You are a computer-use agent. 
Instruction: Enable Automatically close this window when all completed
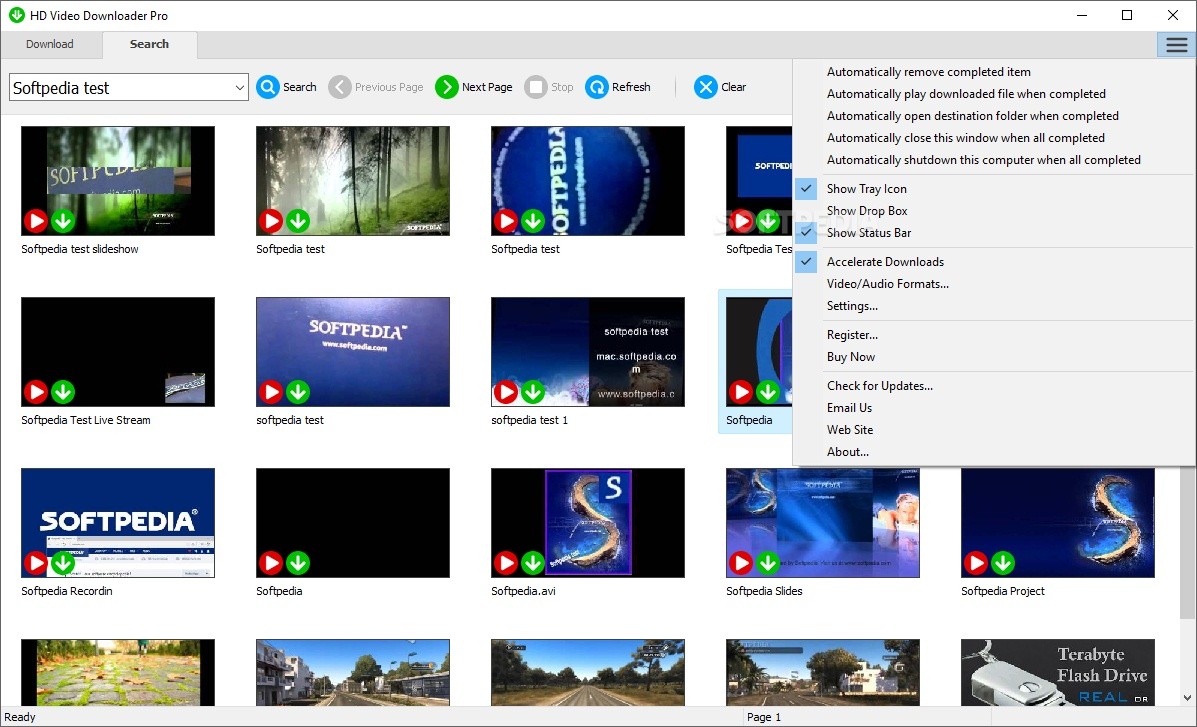point(992,138)
